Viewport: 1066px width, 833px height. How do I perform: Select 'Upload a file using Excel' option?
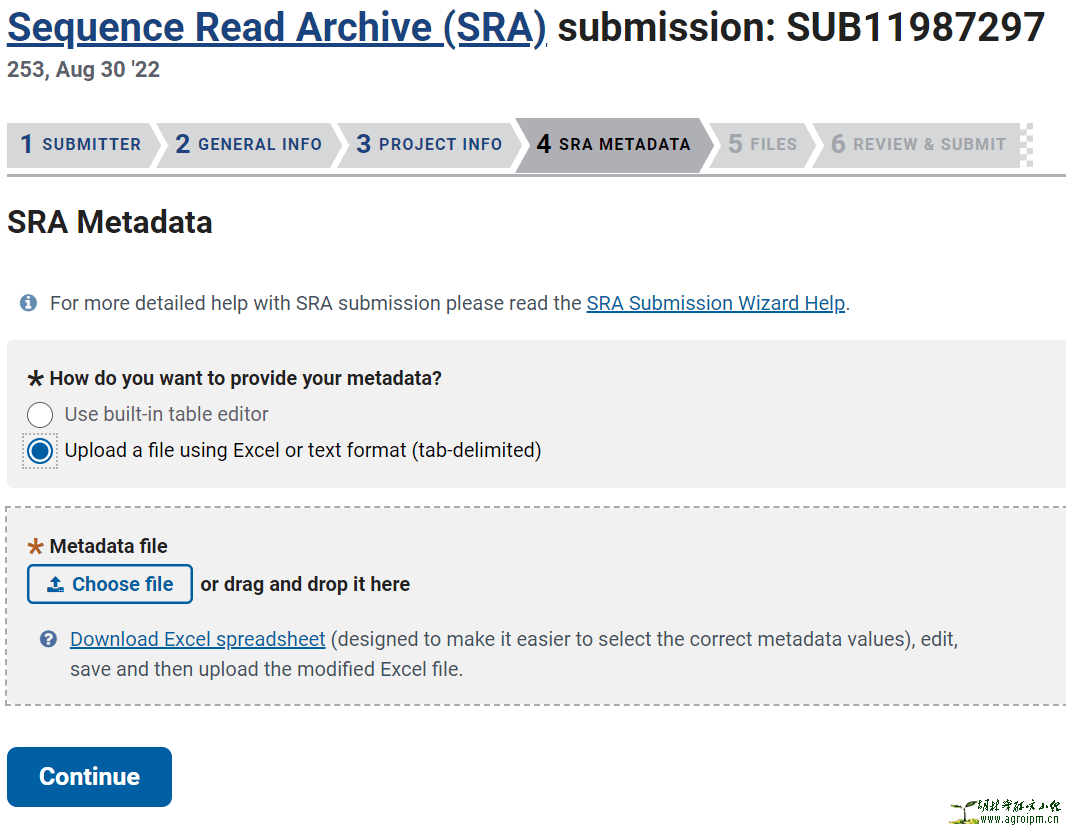(x=40, y=451)
